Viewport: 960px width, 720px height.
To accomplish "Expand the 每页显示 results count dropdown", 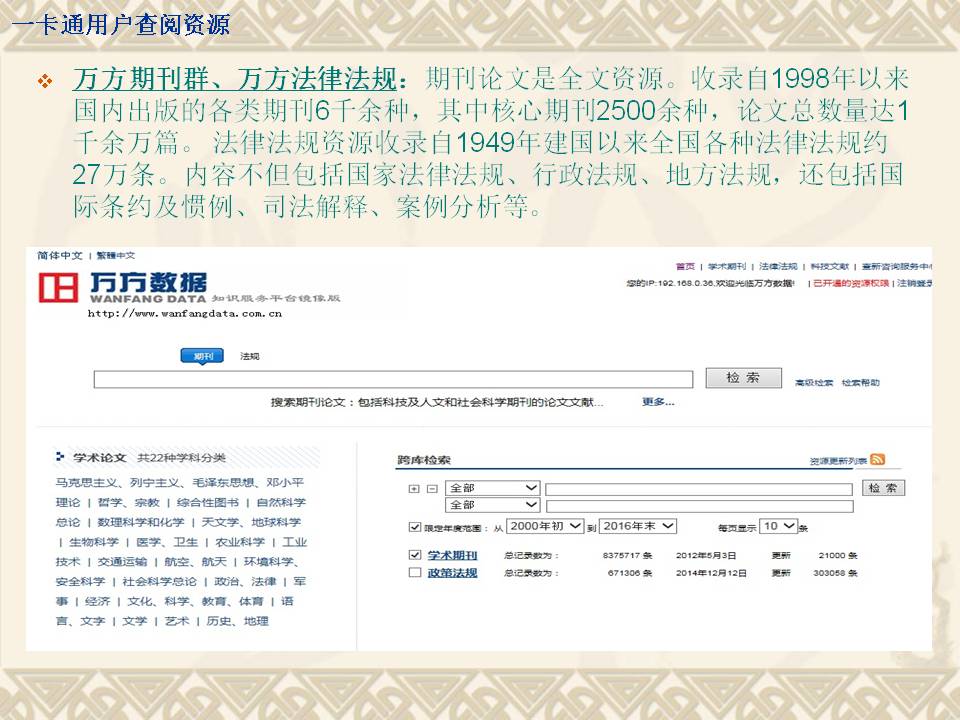I will (778, 526).
